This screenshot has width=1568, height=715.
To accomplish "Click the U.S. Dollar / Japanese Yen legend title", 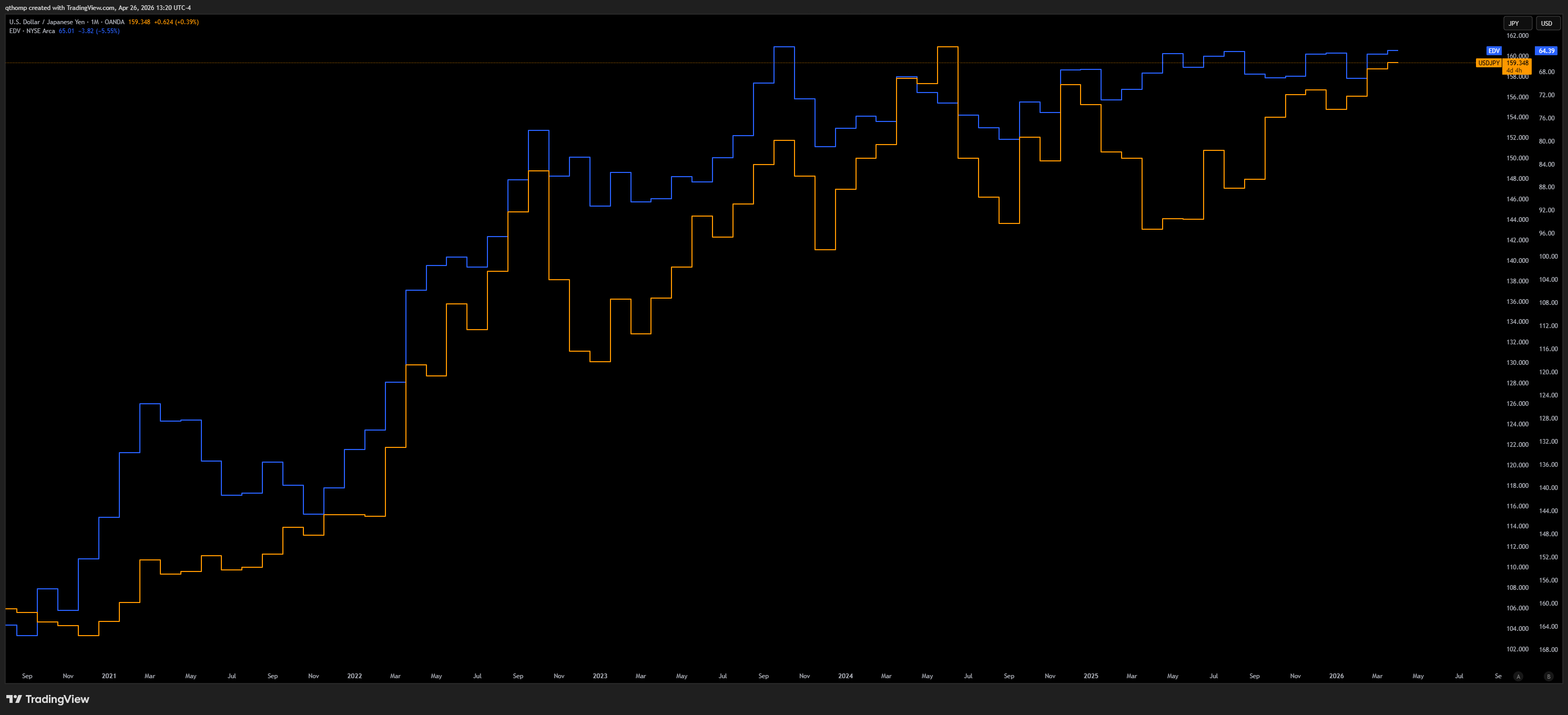I will click(x=47, y=22).
